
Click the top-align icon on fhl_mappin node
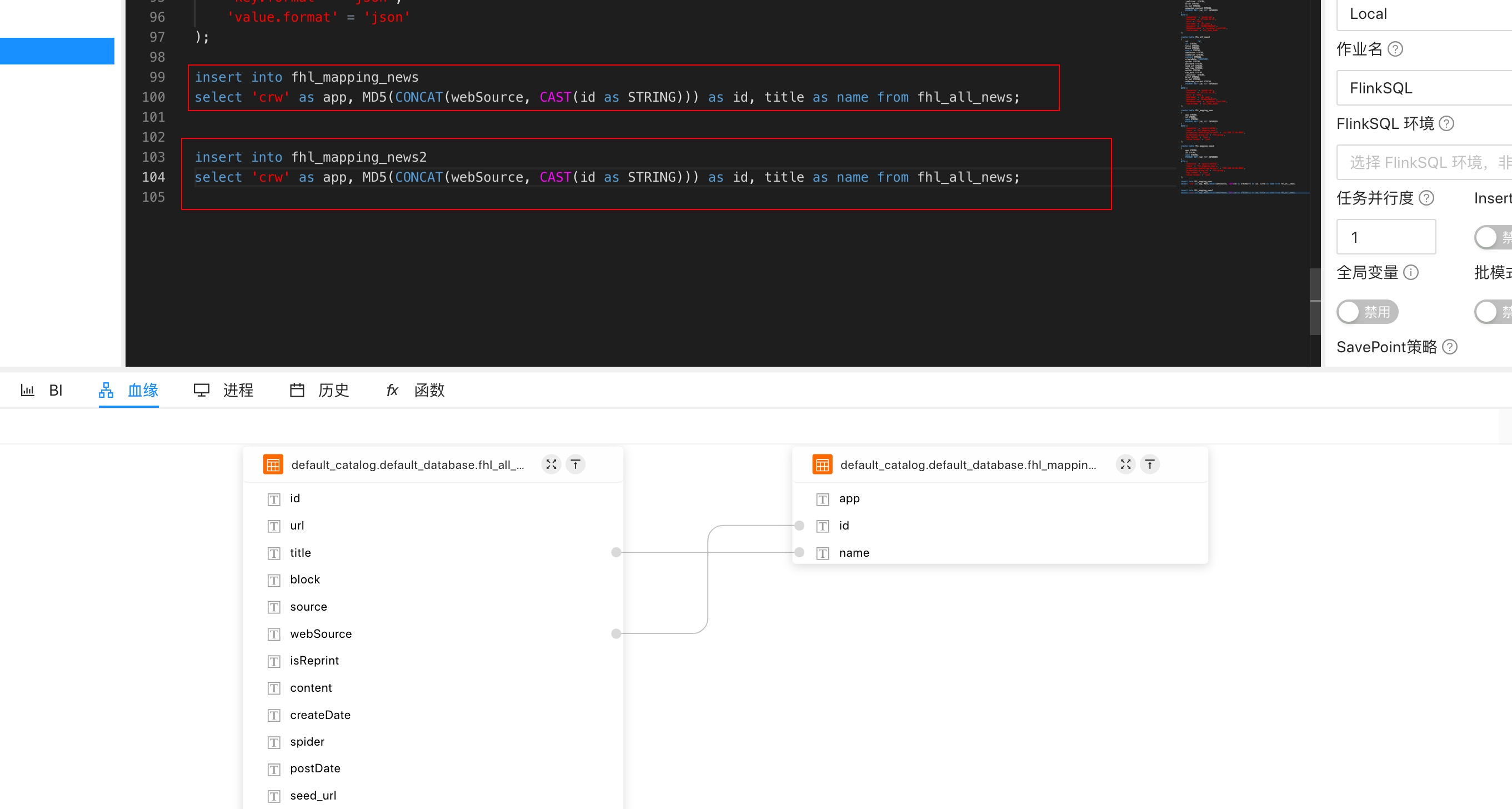point(1149,465)
